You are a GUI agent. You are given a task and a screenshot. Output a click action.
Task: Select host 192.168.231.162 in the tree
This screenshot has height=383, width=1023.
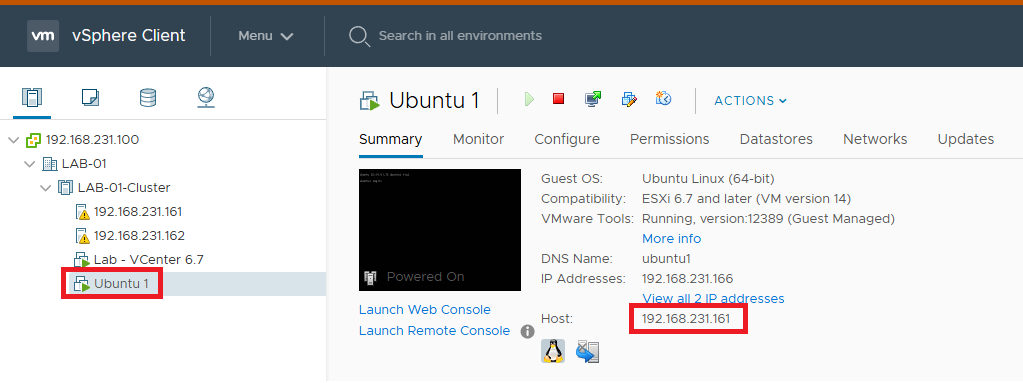139,236
